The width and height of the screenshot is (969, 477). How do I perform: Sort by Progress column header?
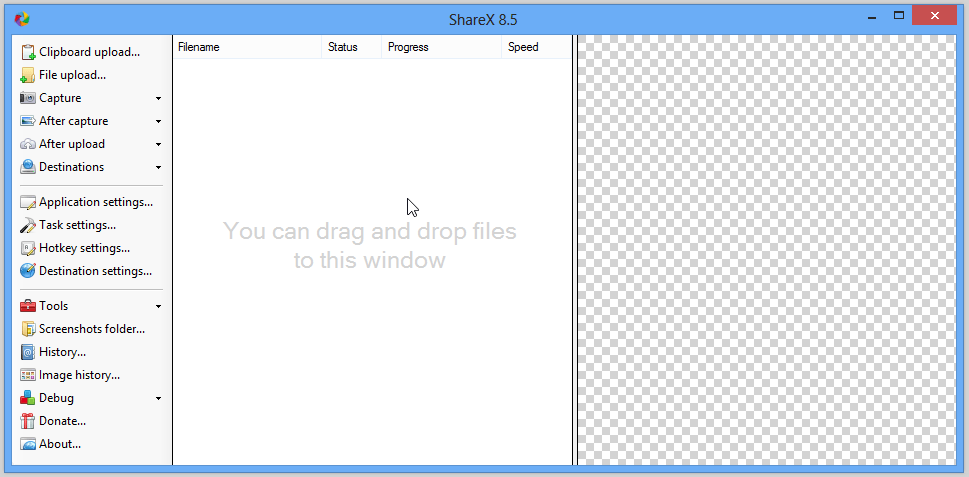click(441, 47)
